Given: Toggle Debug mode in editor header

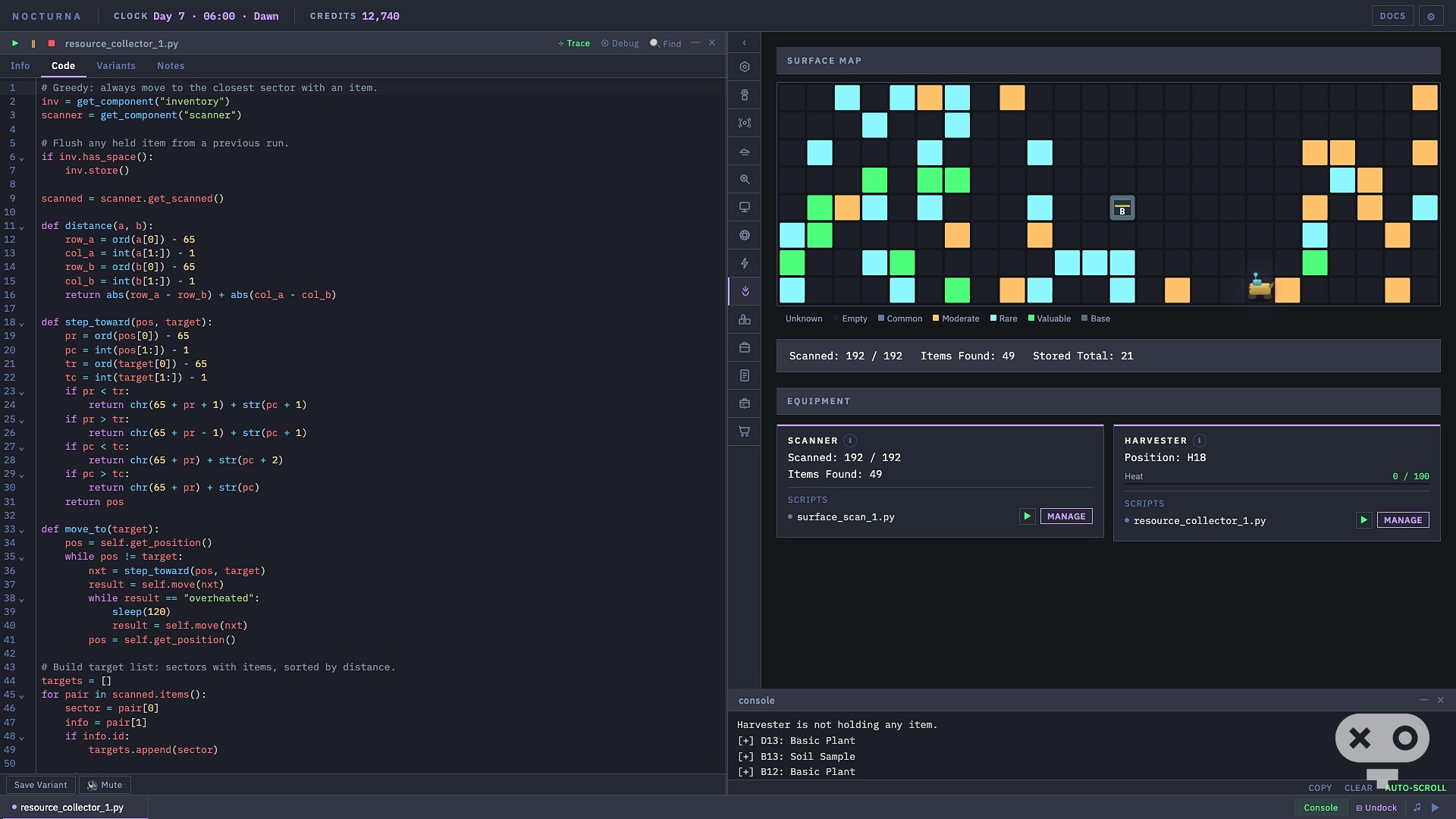Looking at the screenshot, I should 620,43.
